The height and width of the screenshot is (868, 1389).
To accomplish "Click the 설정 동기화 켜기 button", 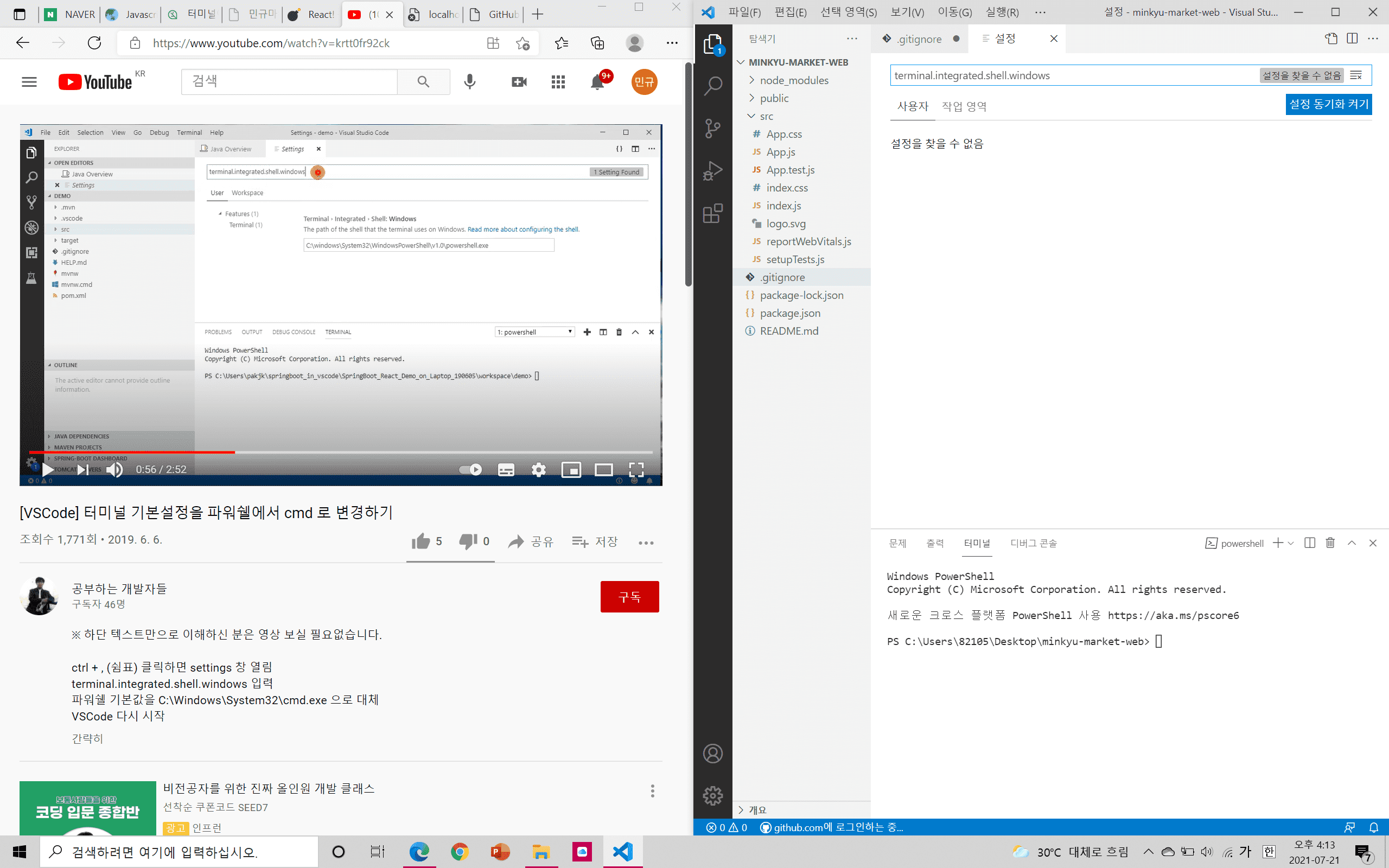I will [x=1328, y=105].
